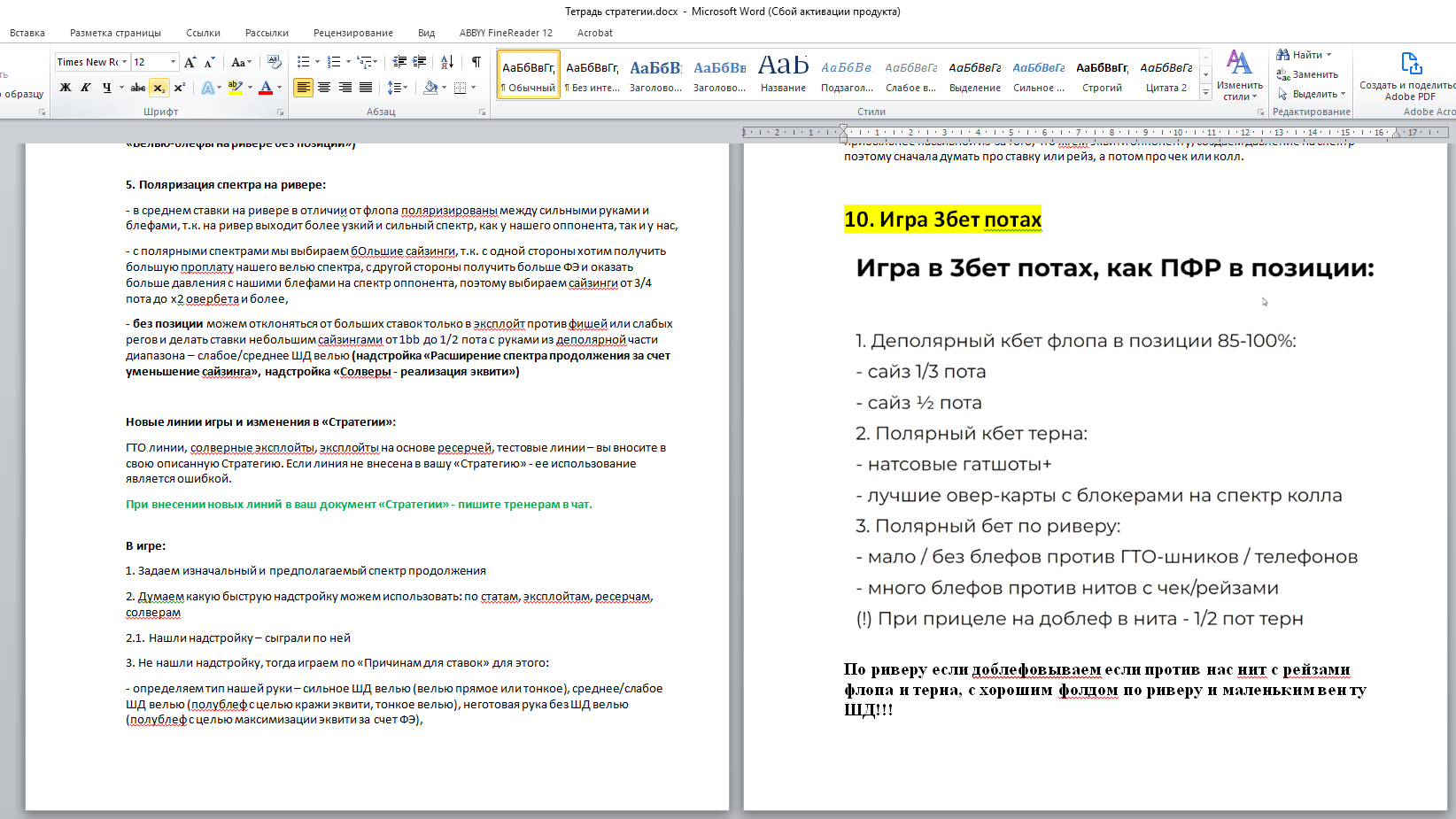Click the paragraph shading paint bucket
This screenshot has height=819, width=1456.
click(x=430, y=88)
